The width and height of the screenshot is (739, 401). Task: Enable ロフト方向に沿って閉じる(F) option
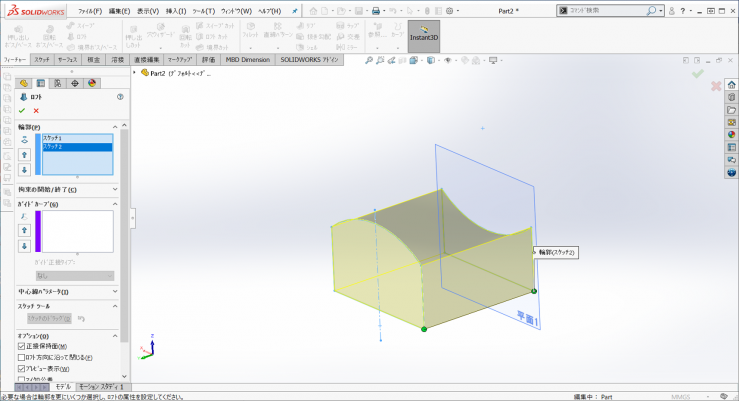[x=22, y=357]
